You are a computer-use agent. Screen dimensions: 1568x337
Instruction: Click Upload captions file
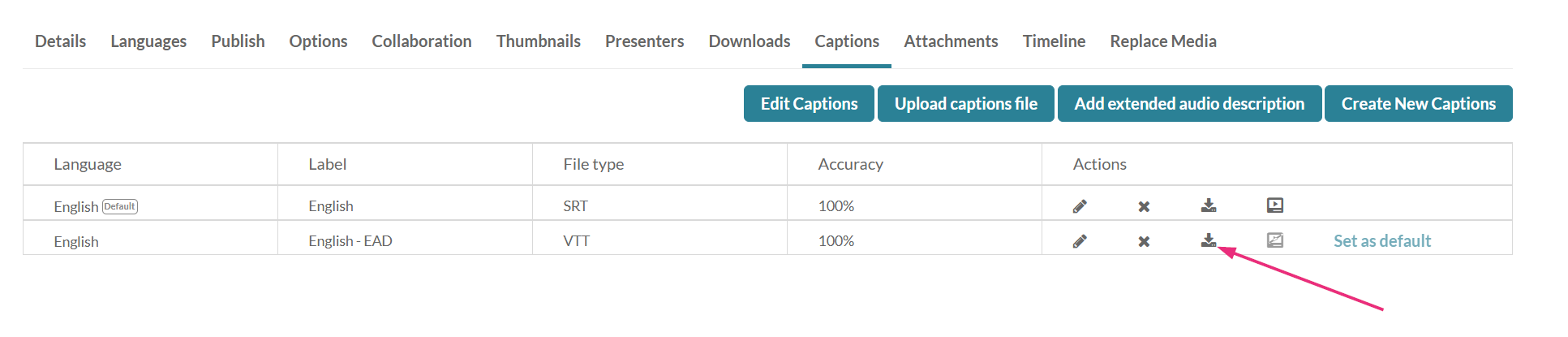coord(965,104)
